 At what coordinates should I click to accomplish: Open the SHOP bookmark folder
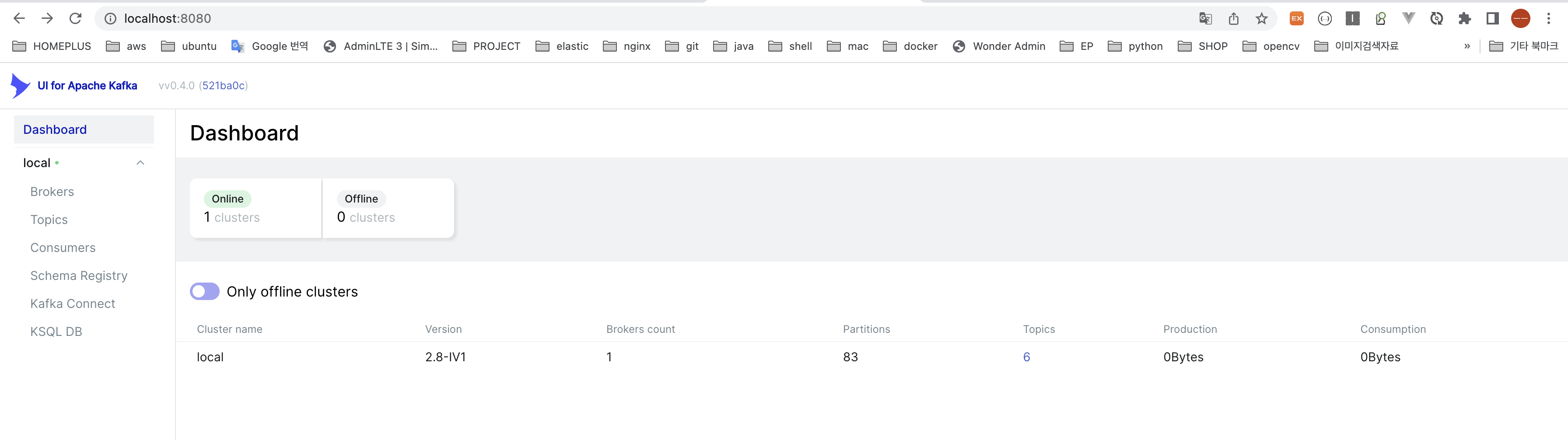[x=1203, y=46]
